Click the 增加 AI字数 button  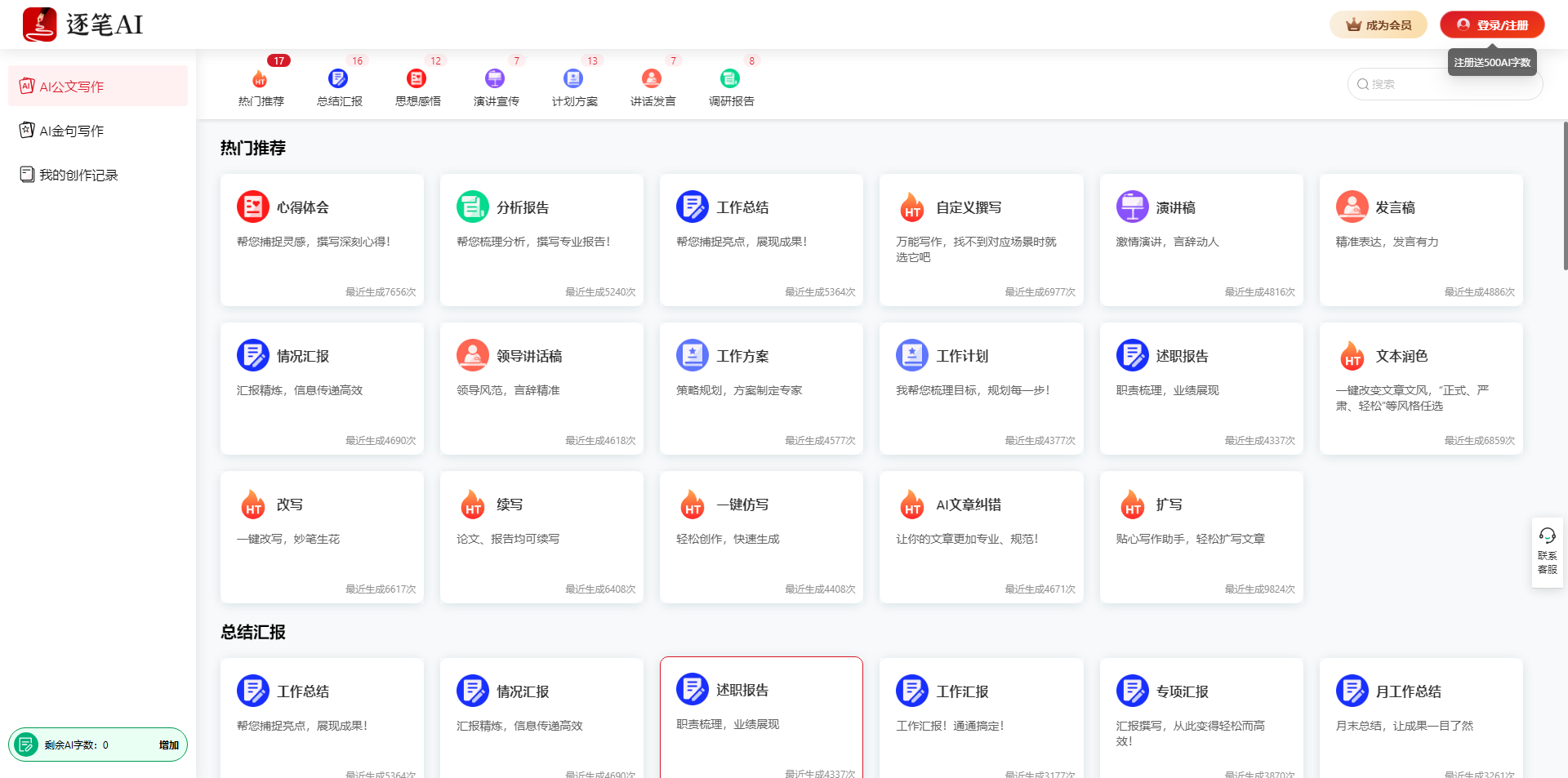(x=169, y=745)
